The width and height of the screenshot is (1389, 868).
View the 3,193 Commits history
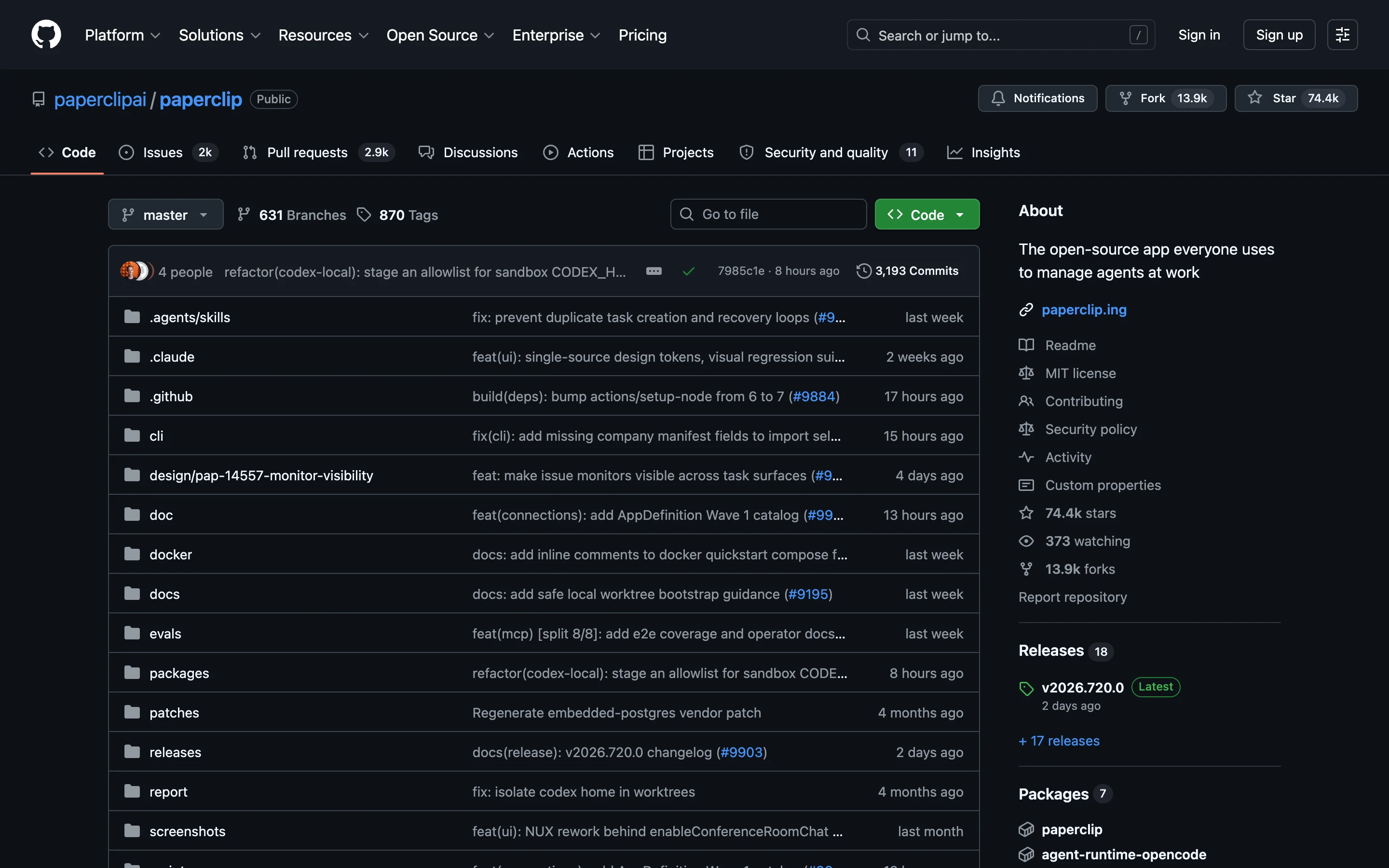click(x=908, y=271)
